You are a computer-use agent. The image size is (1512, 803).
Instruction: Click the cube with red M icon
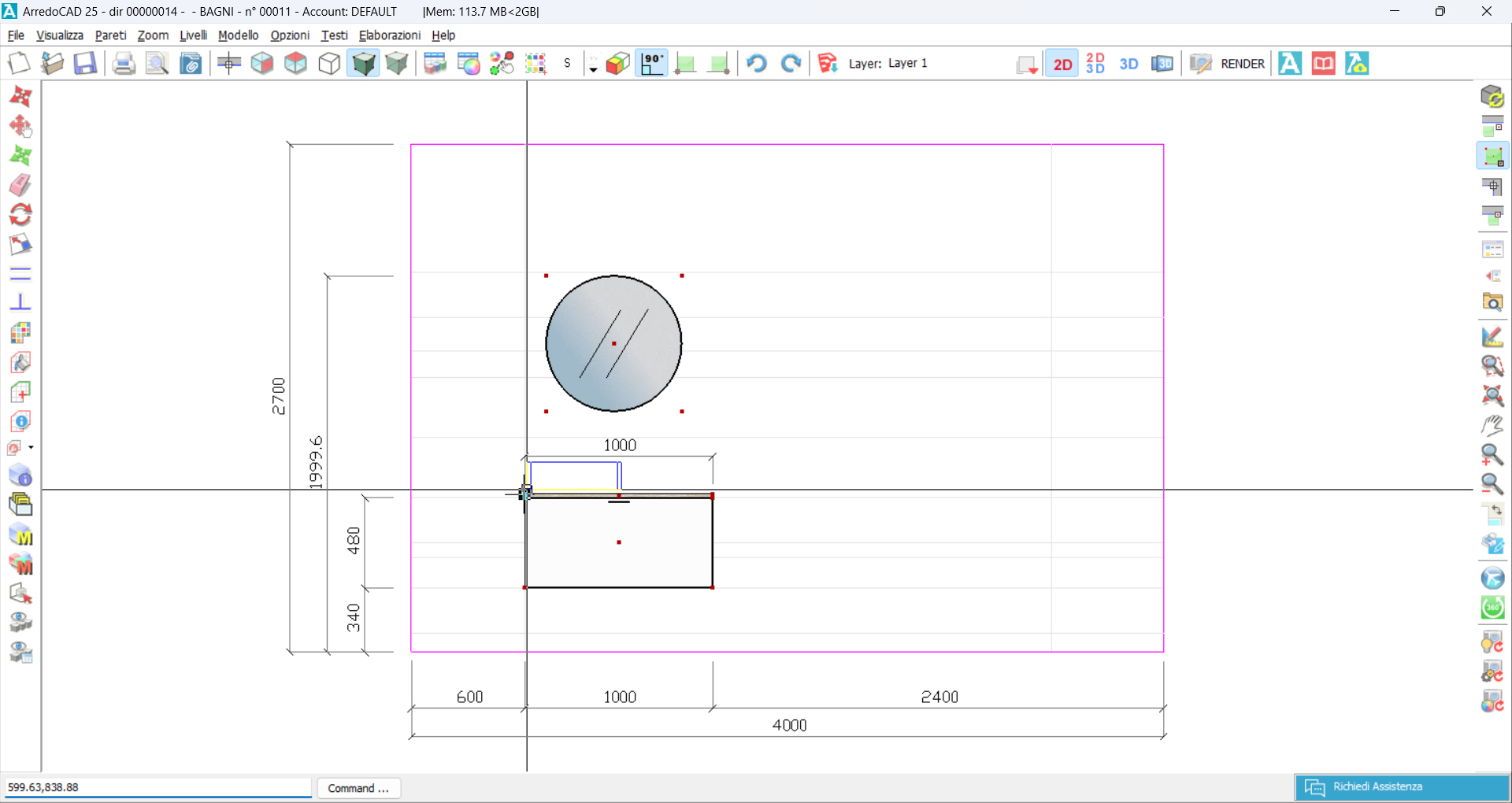pos(20,564)
